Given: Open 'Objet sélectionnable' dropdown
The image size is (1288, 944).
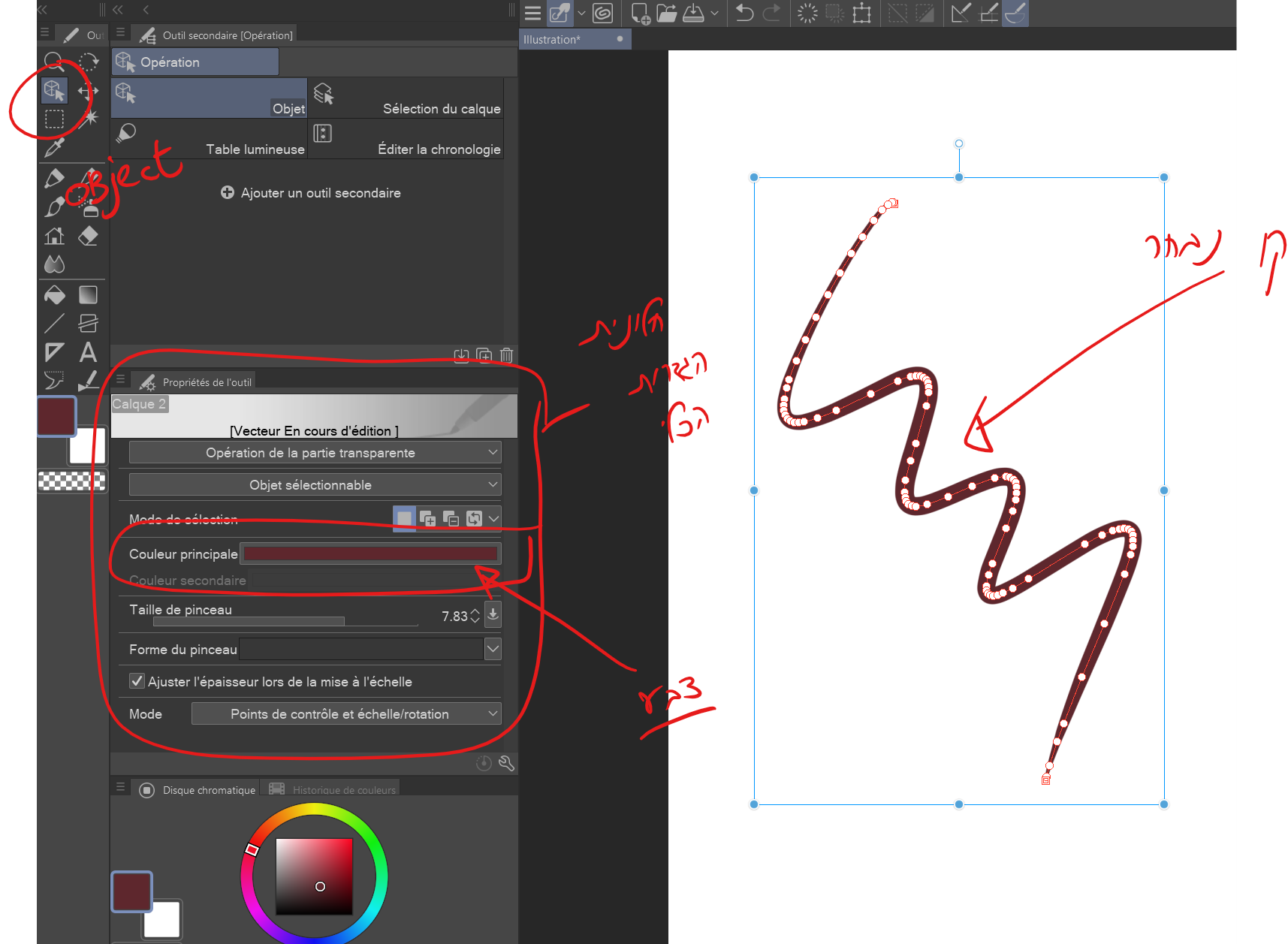Looking at the screenshot, I should point(315,485).
